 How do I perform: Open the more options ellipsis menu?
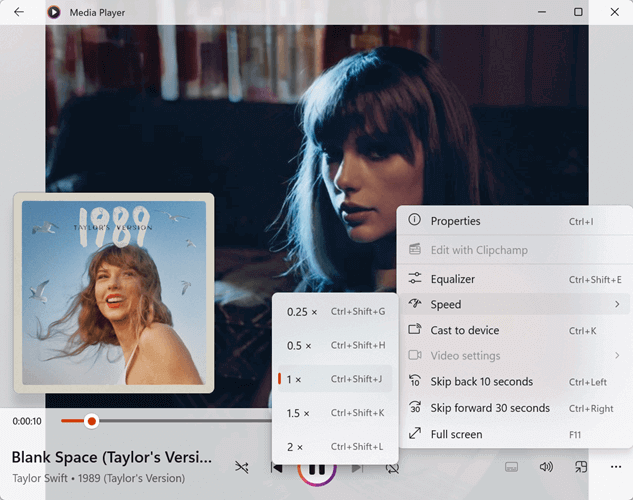615,467
